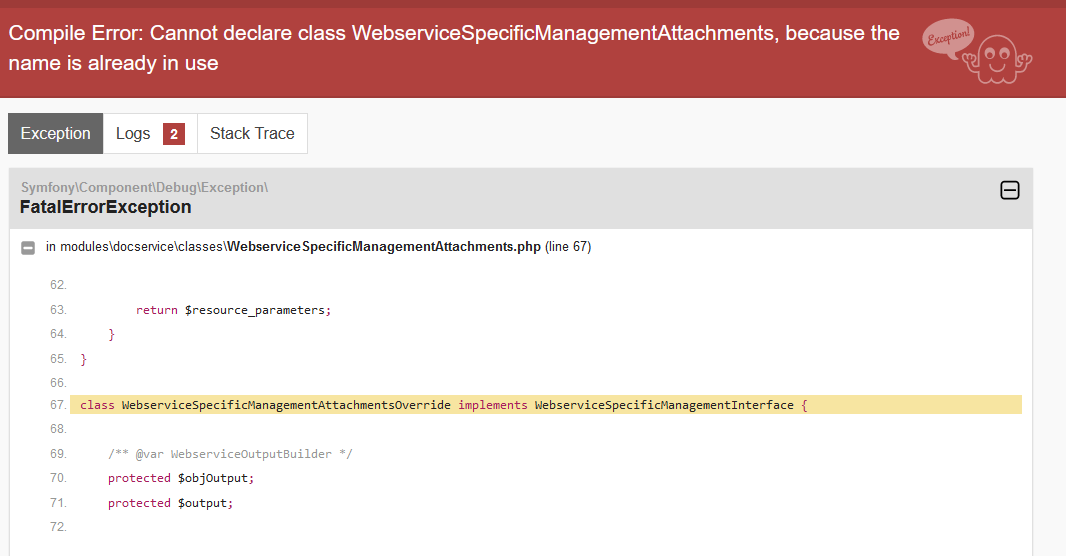Open the Stack Trace tab

[252, 134]
